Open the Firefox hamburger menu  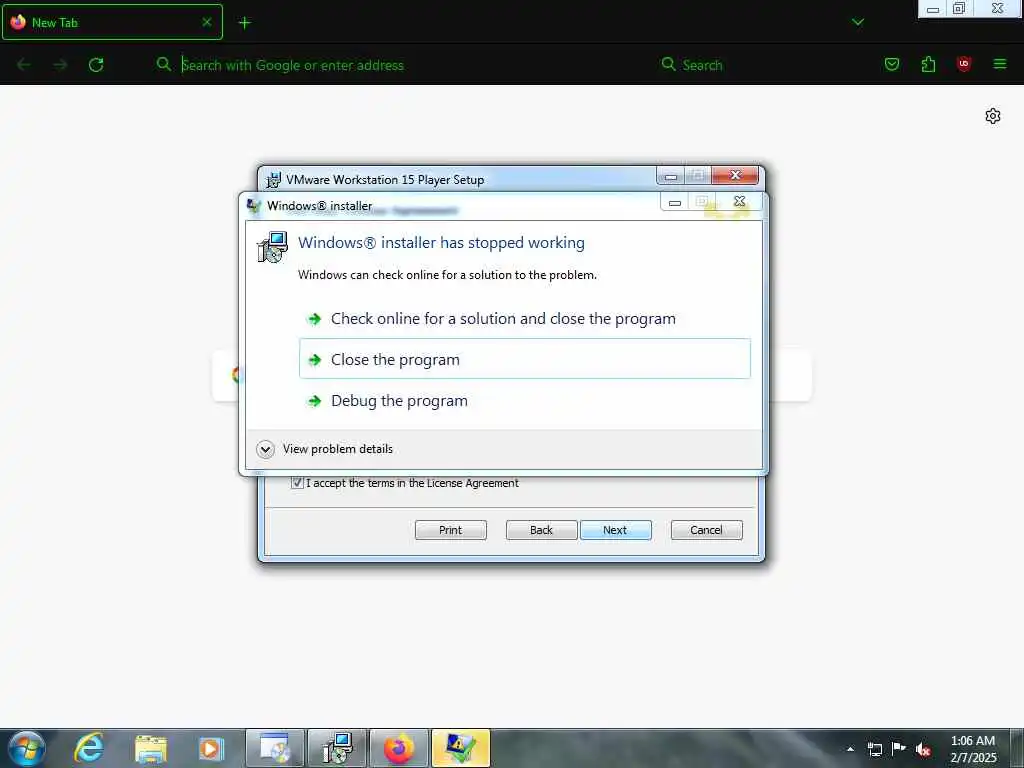[999, 64]
